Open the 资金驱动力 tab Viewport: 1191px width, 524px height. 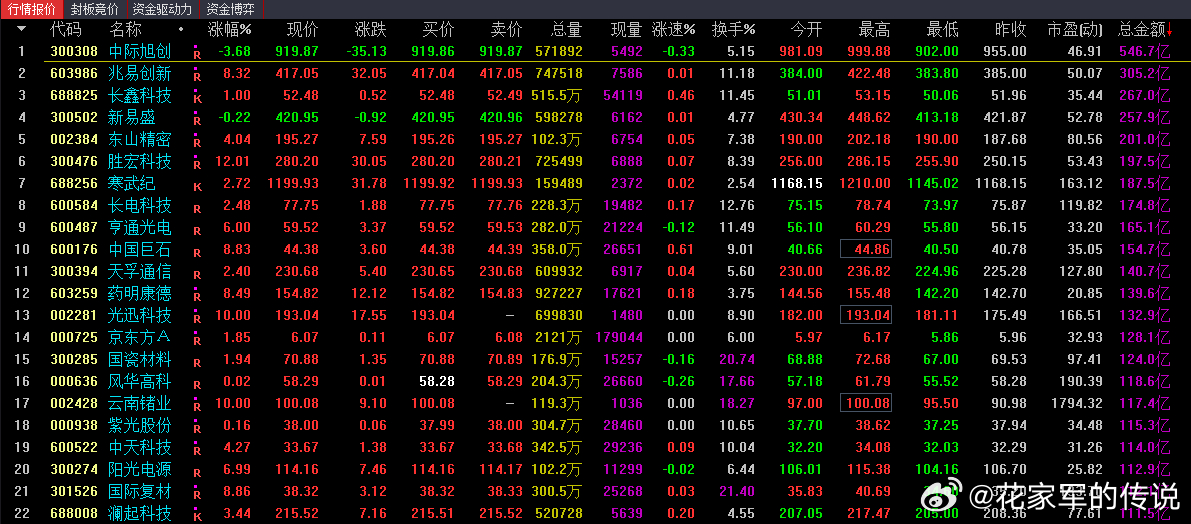[x=162, y=9]
